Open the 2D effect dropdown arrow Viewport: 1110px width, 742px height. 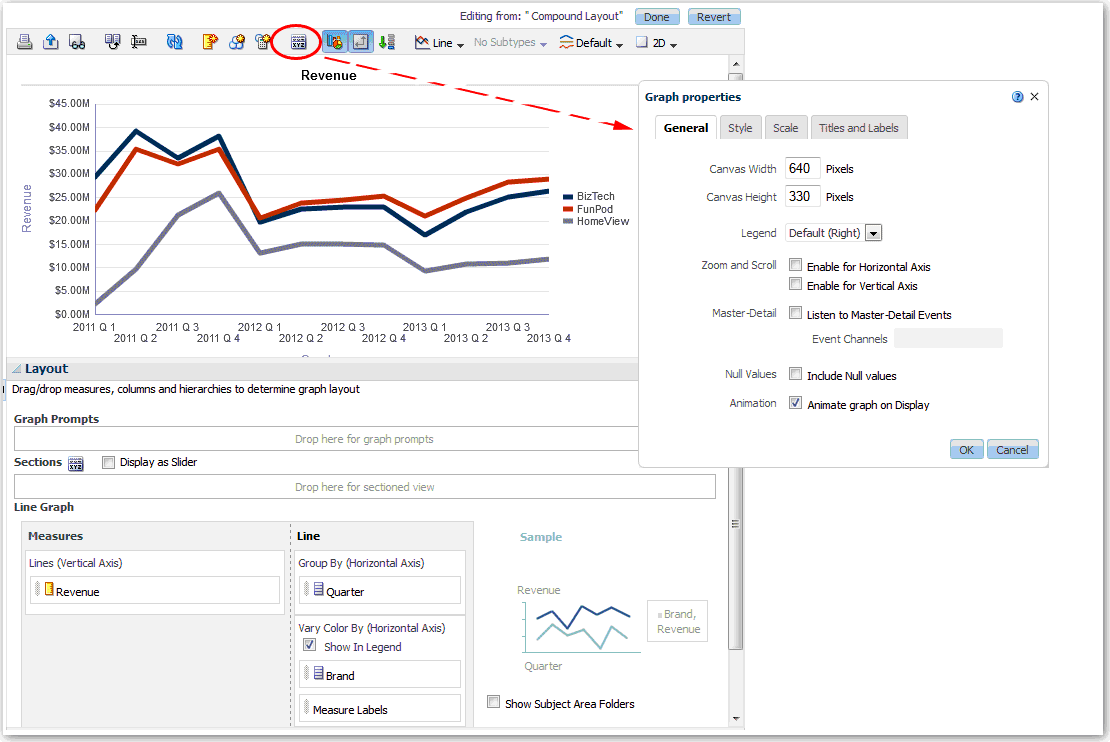[673, 45]
